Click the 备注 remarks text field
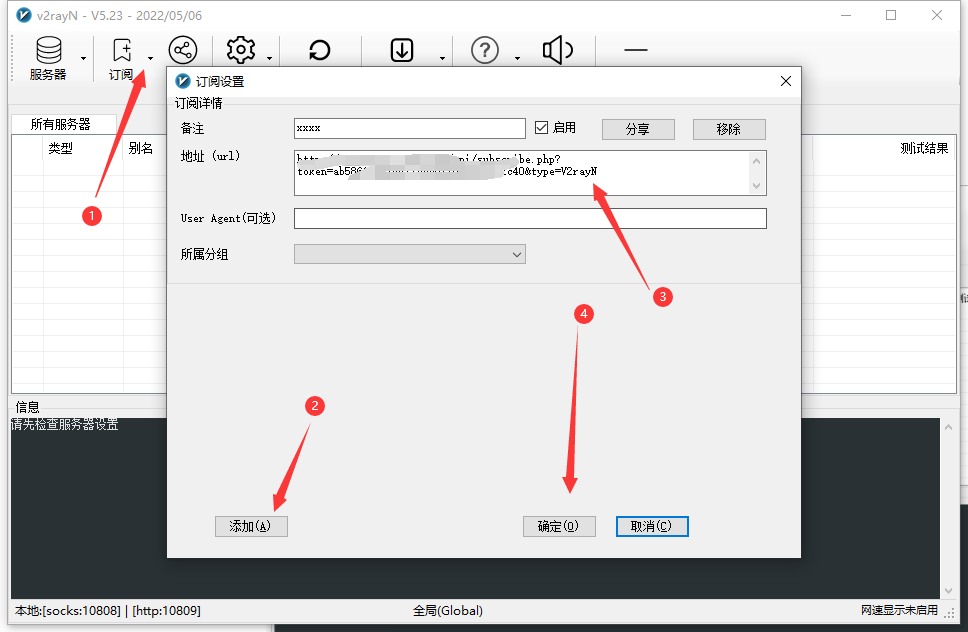The image size is (968, 632). tap(409, 128)
